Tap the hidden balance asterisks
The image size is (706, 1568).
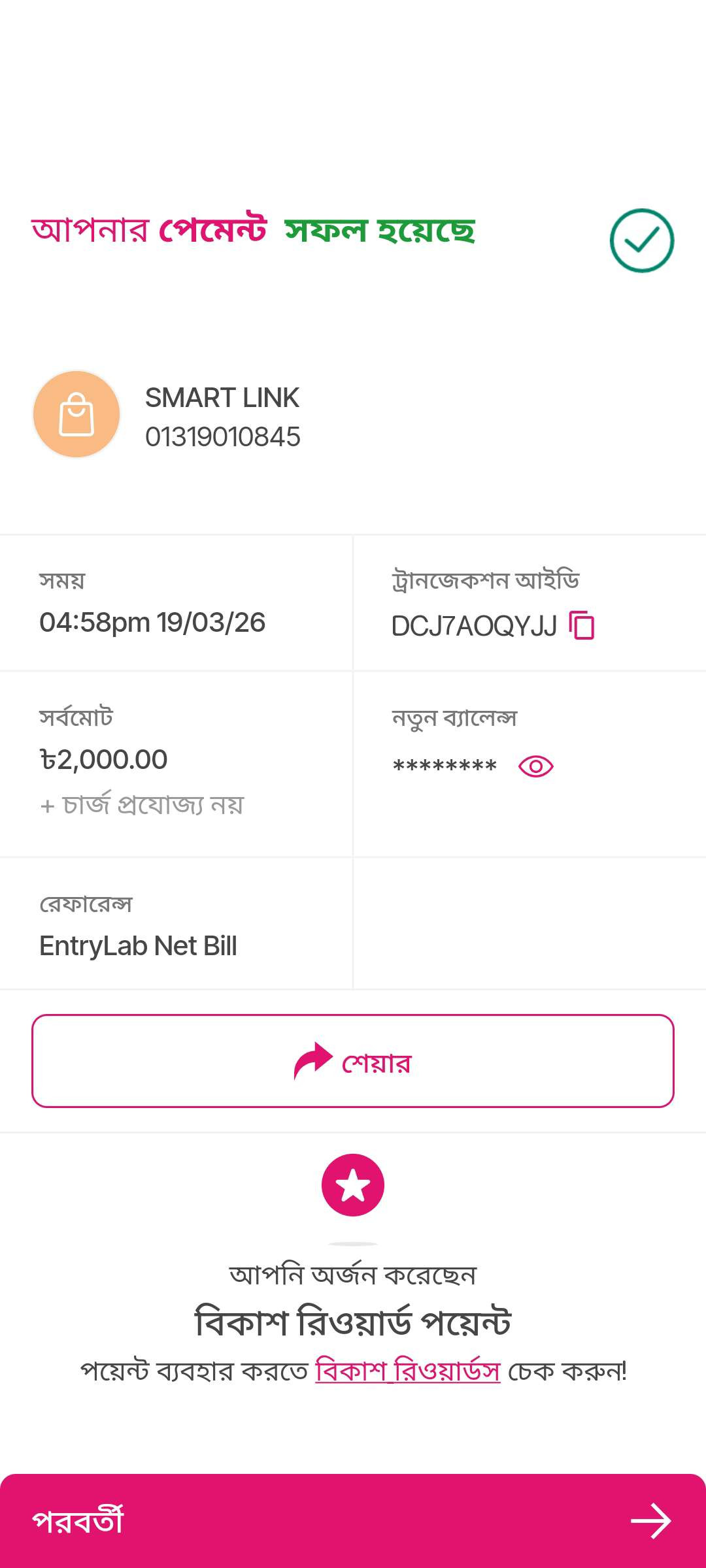[445, 766]
